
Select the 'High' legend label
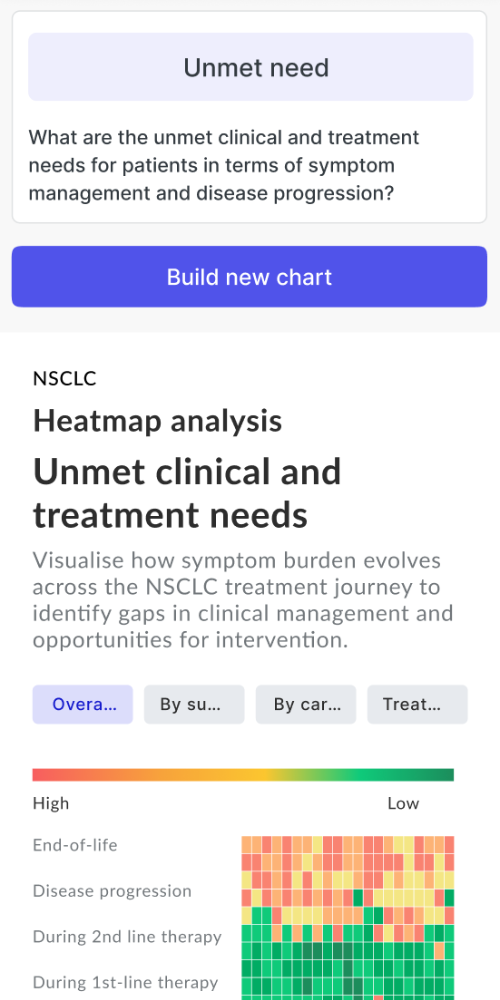pos(50,804)
